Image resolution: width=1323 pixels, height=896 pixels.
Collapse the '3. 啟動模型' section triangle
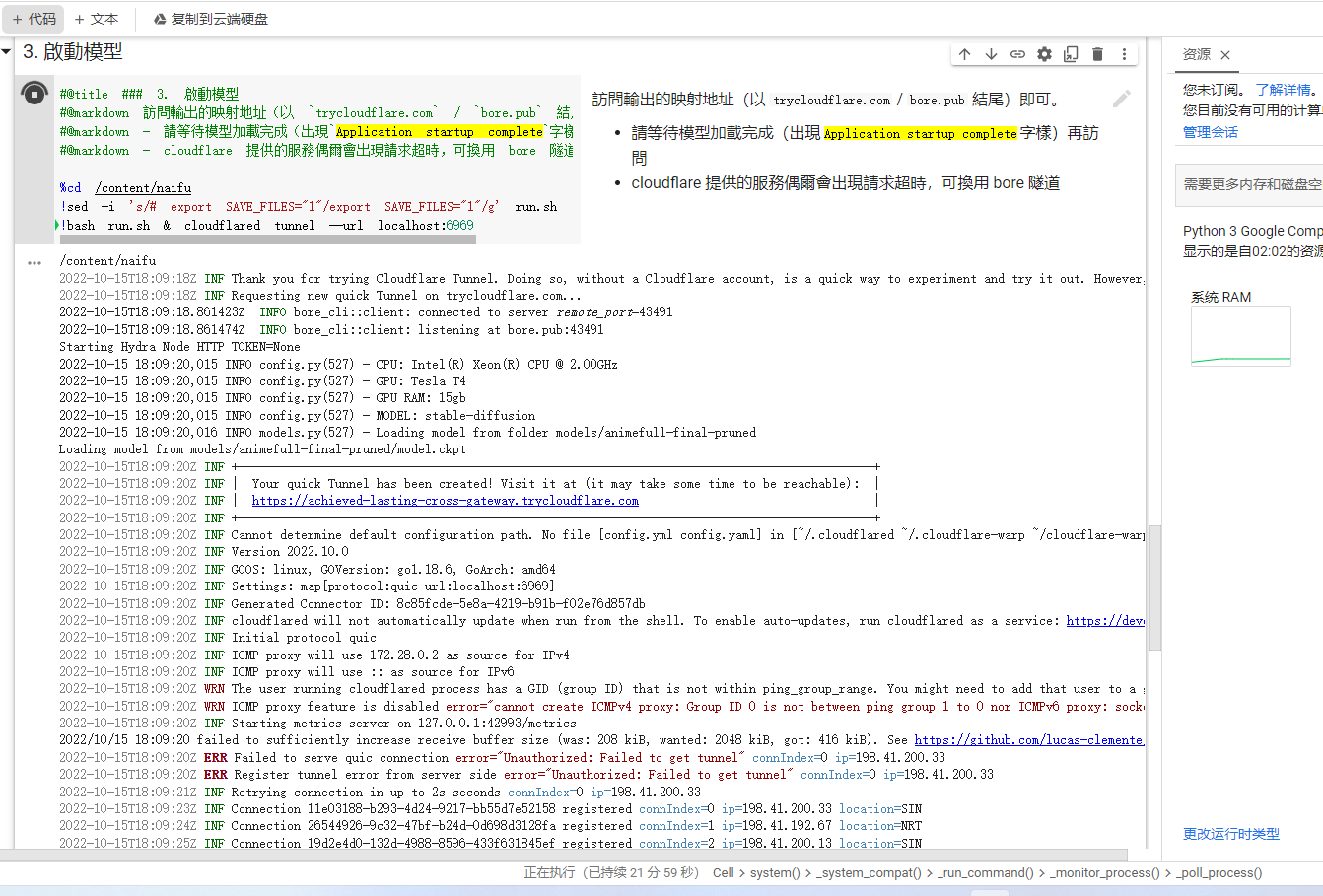click(x=7, y=51)
